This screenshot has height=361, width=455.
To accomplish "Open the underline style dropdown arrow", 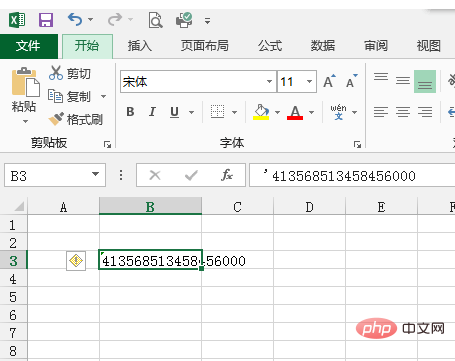I will (x=191, y=112).
